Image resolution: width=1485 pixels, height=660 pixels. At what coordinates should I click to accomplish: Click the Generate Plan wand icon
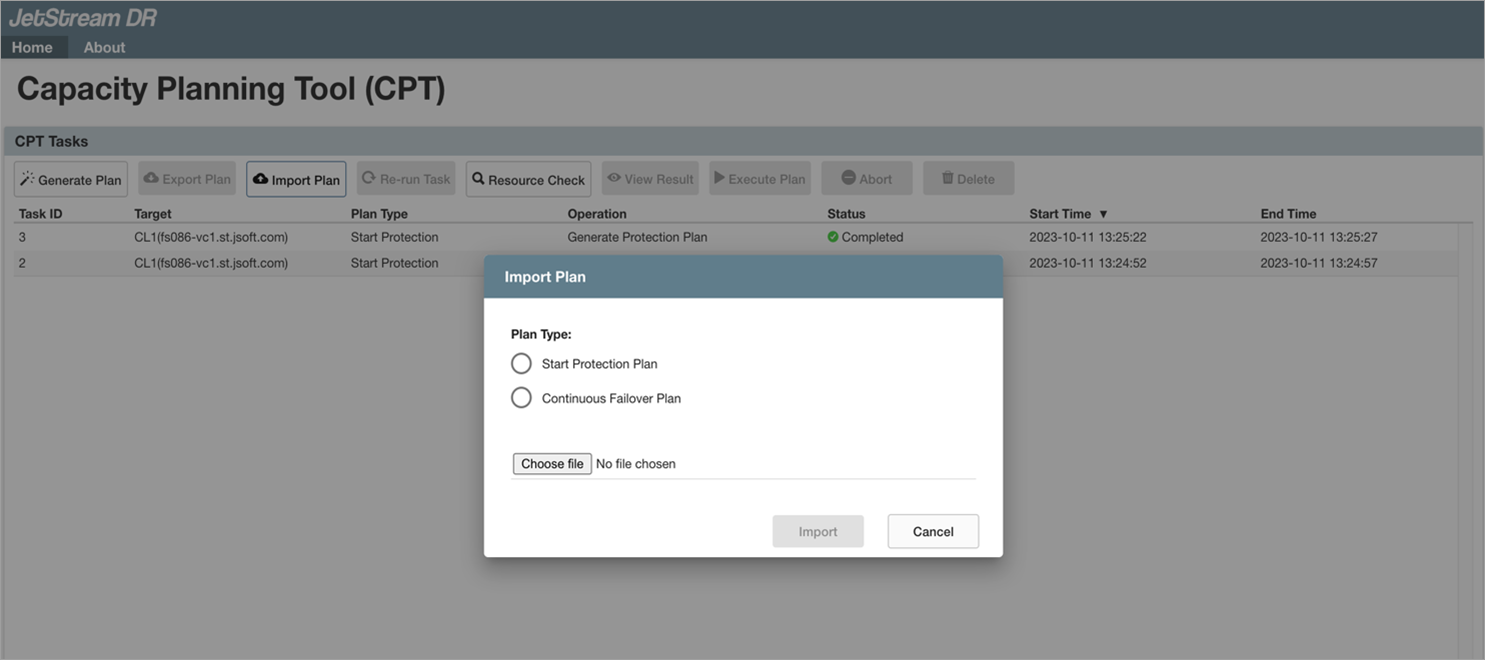click(x=27, y=179)
